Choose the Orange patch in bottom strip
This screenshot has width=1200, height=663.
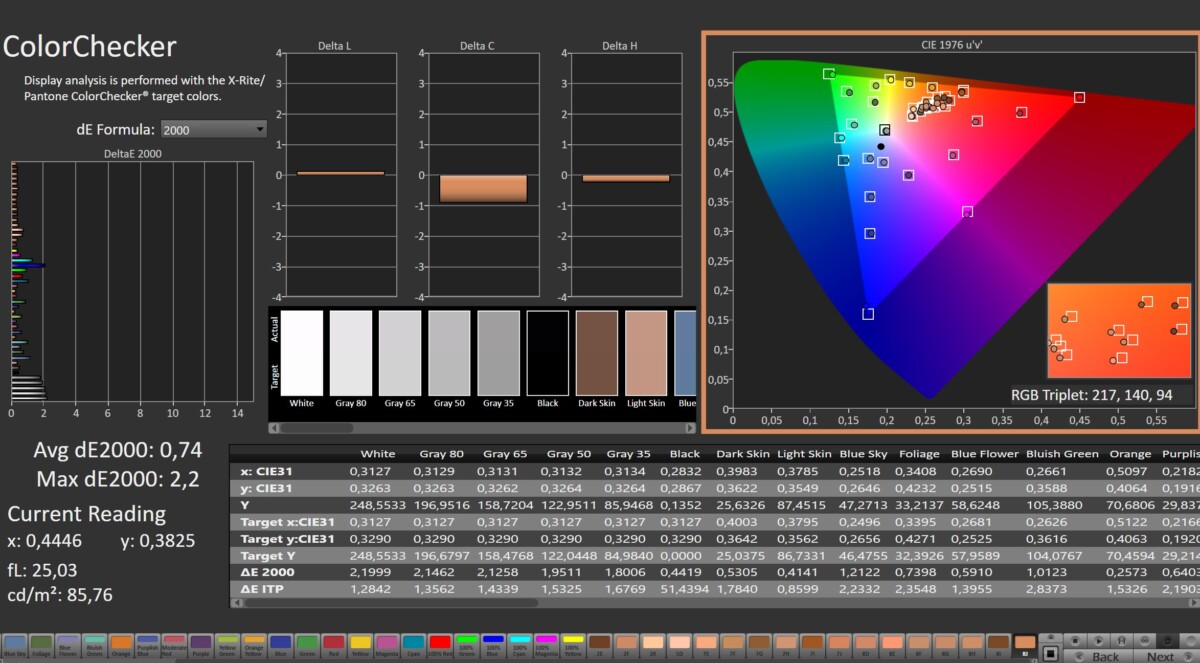(x=122, y=645)
